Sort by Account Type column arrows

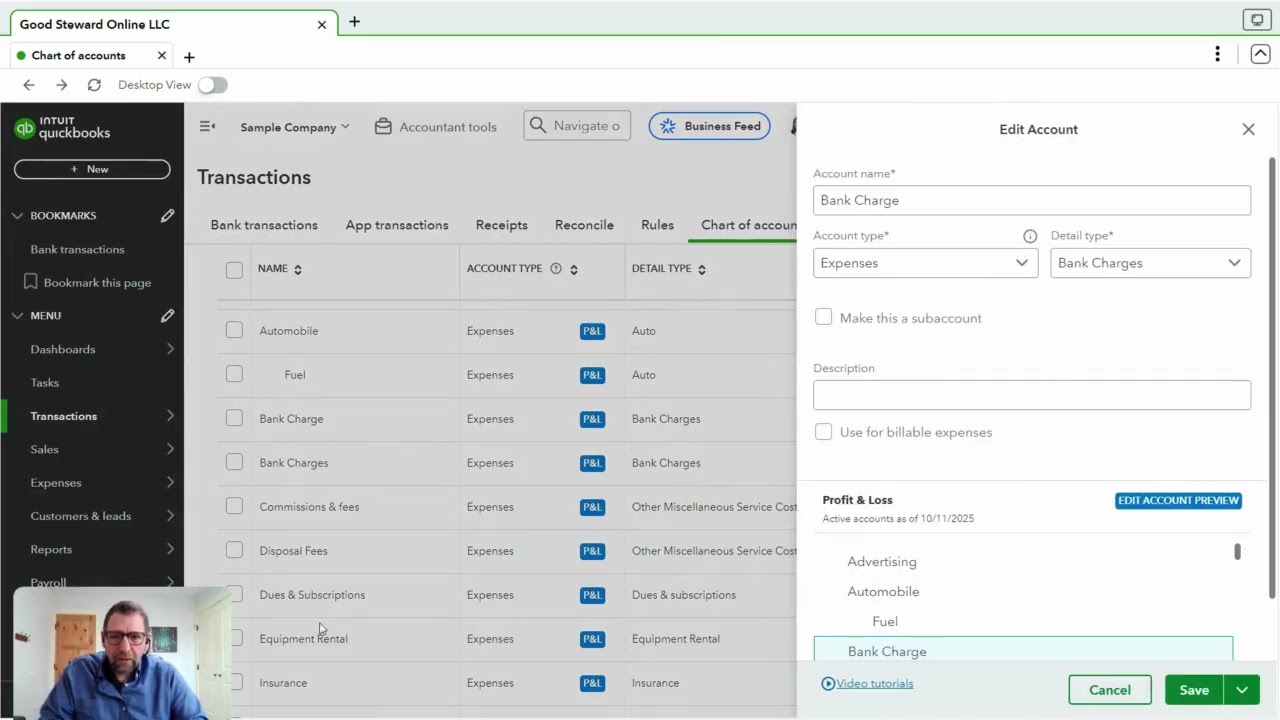[x=574, y=269]
